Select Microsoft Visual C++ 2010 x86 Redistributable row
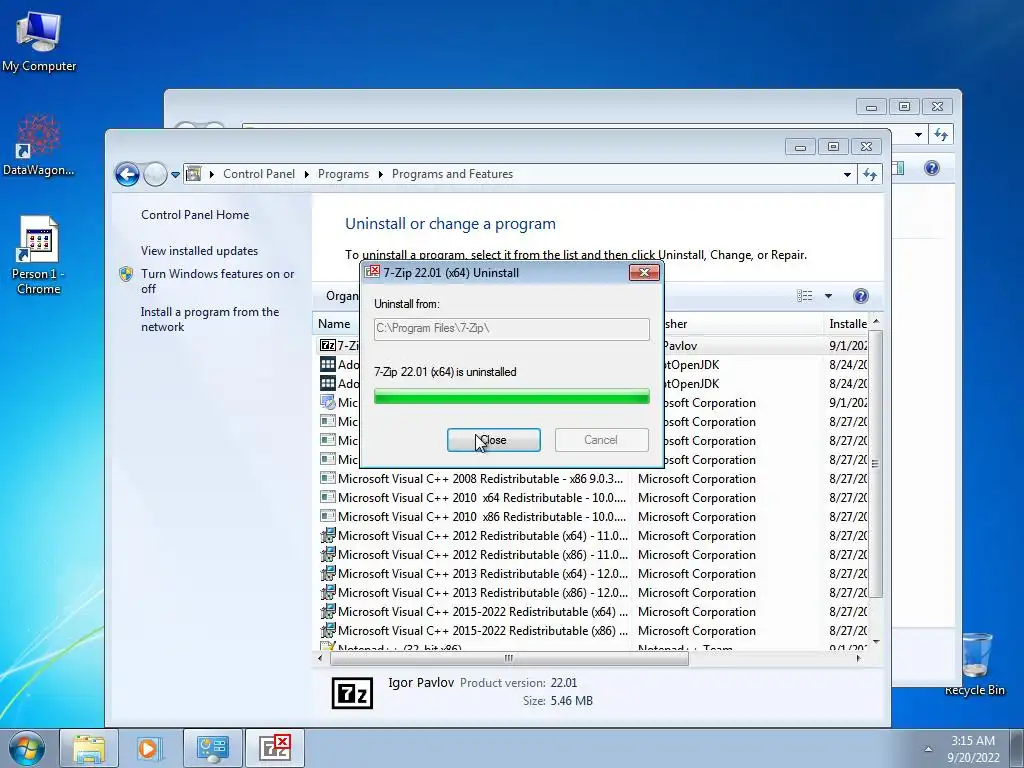This screenshot has width=1024, height=768. pos(593,517)
